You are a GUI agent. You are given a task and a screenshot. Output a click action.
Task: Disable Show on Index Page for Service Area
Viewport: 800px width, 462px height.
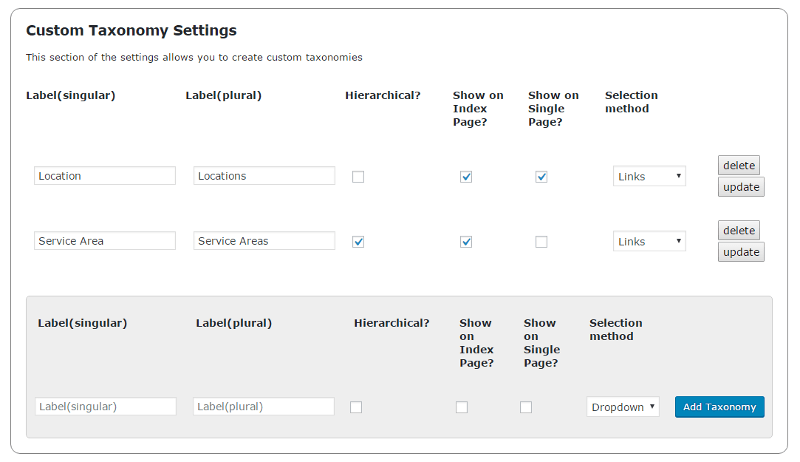466,242
